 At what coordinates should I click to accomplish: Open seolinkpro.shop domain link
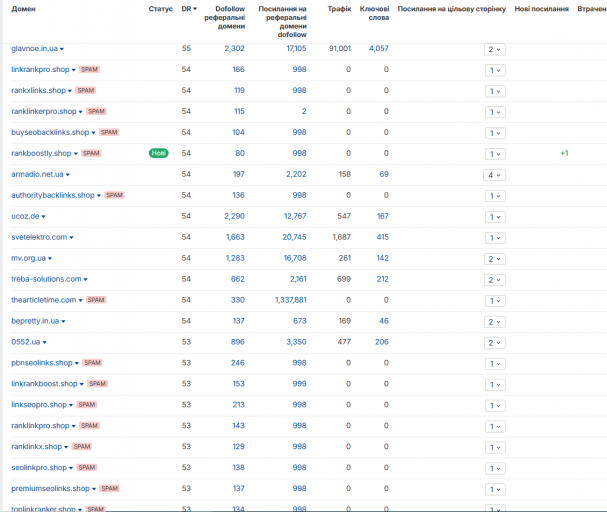pos(39,467)
